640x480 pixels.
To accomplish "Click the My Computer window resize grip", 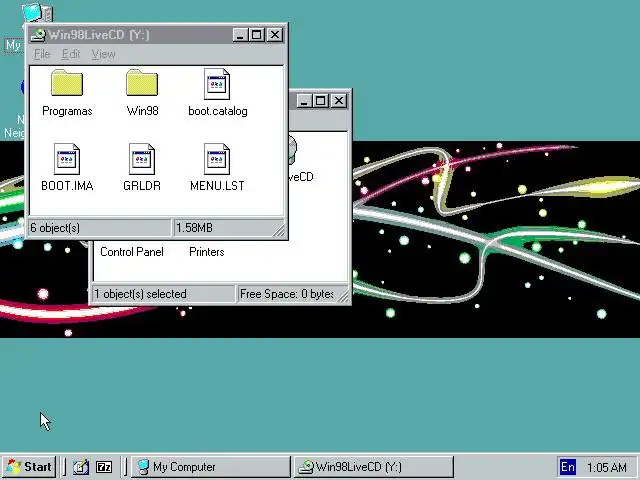I will [343, 297].
